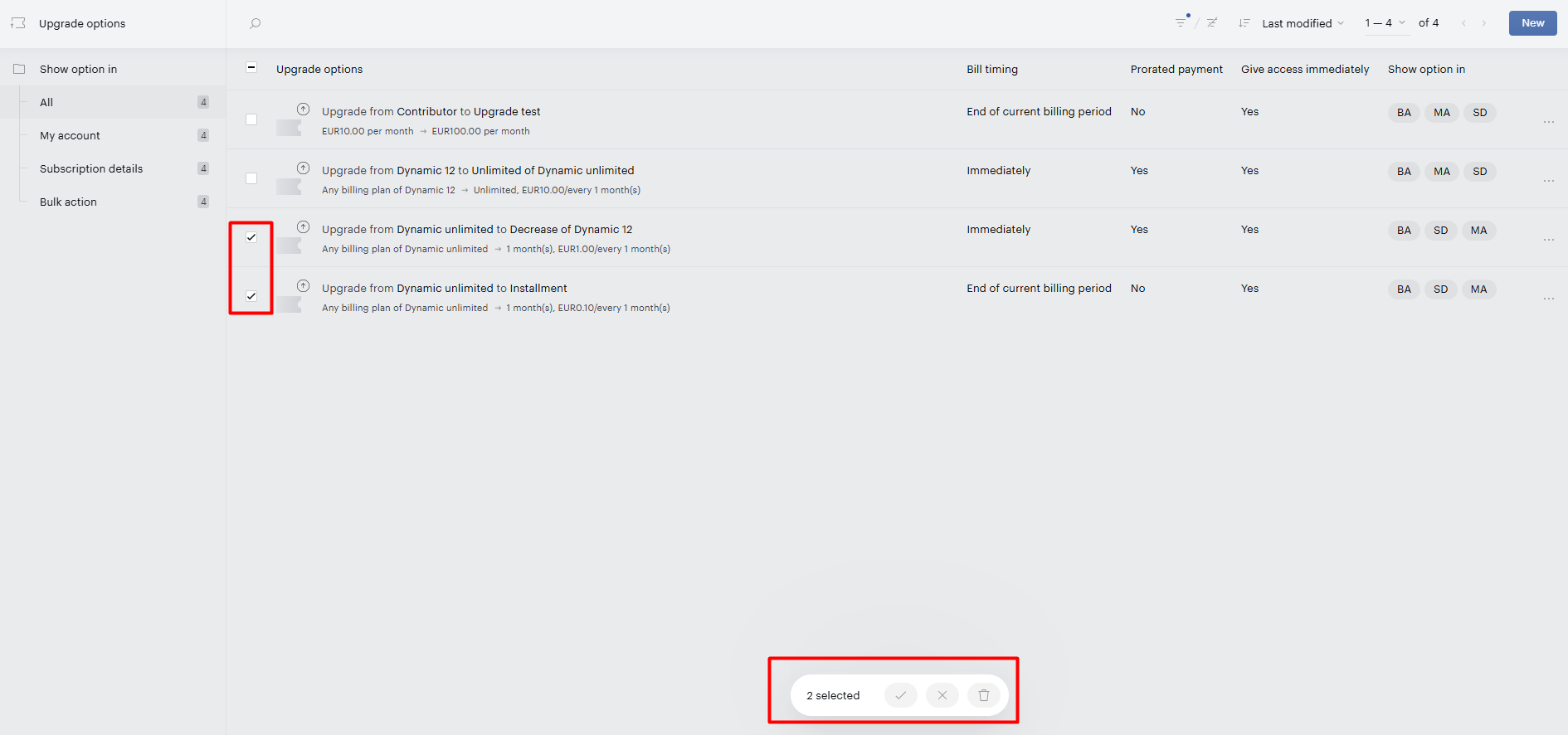Select the All filter in sidebar

(113, 102)
